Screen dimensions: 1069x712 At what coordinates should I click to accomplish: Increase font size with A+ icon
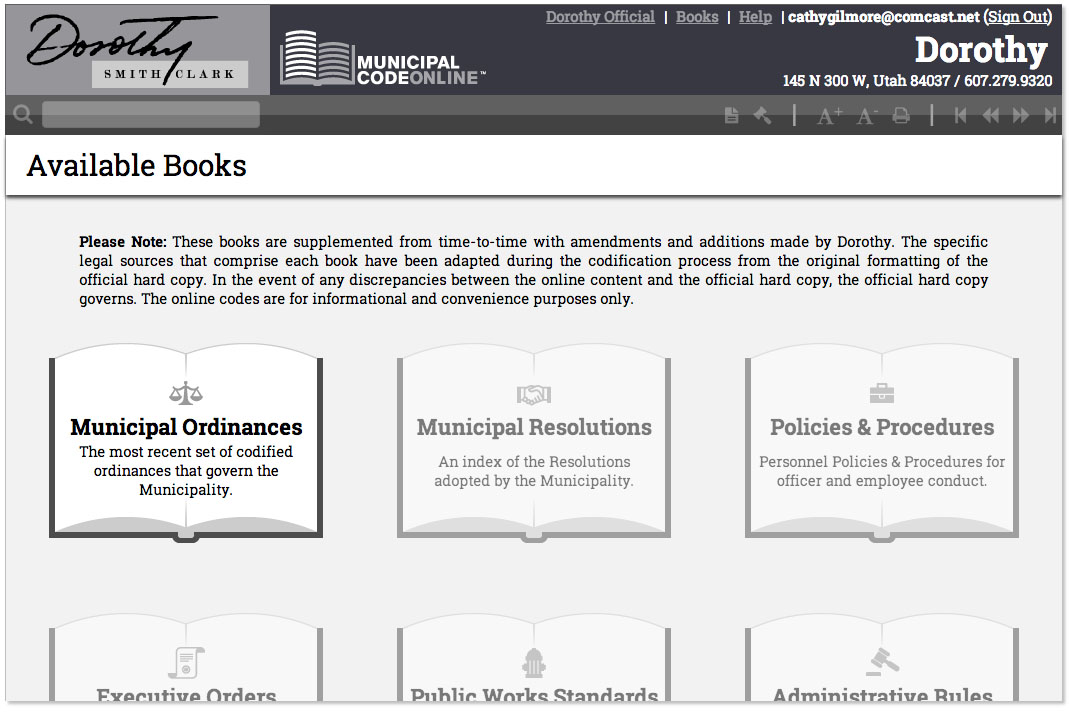point(829,116)
